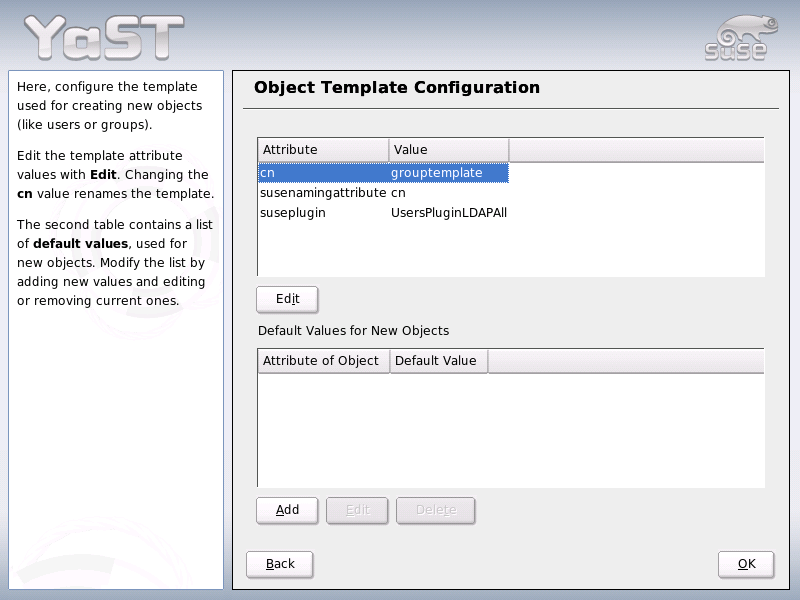800x600 pixels.
Task: Sort by the Value column header
Action: pos(449,150)
